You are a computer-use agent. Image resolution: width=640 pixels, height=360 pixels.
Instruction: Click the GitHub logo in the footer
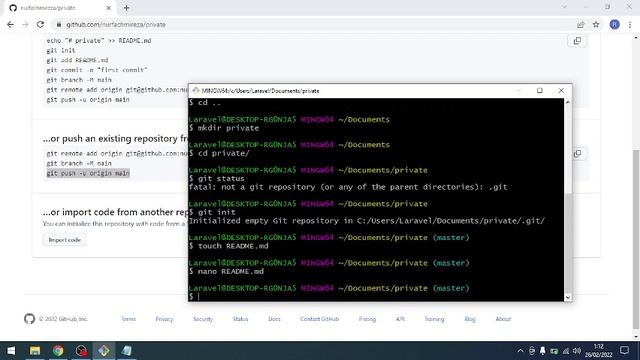click(x=29, y=319)
